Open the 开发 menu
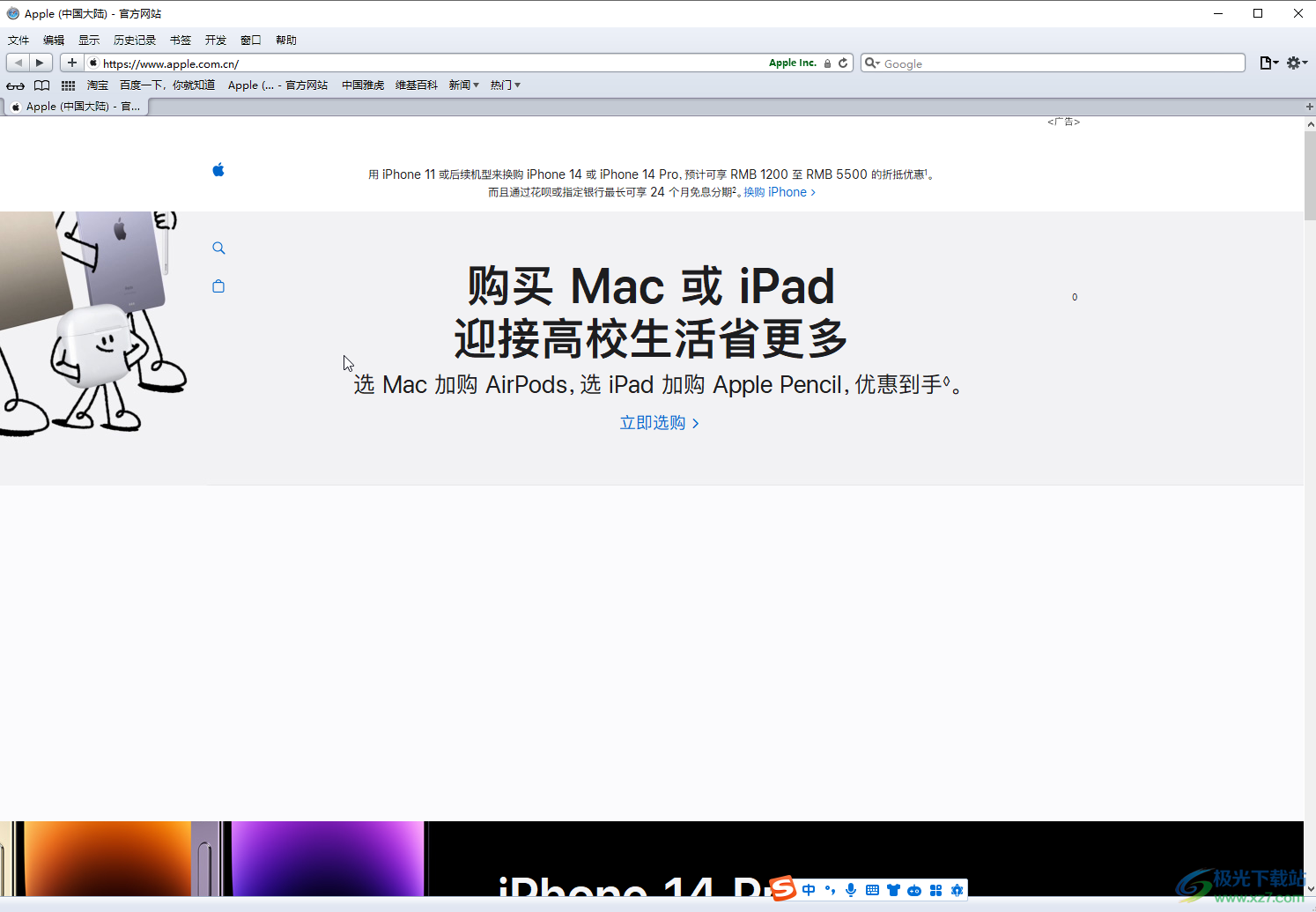The image size is (1316, 912). [x=216, y=41]
